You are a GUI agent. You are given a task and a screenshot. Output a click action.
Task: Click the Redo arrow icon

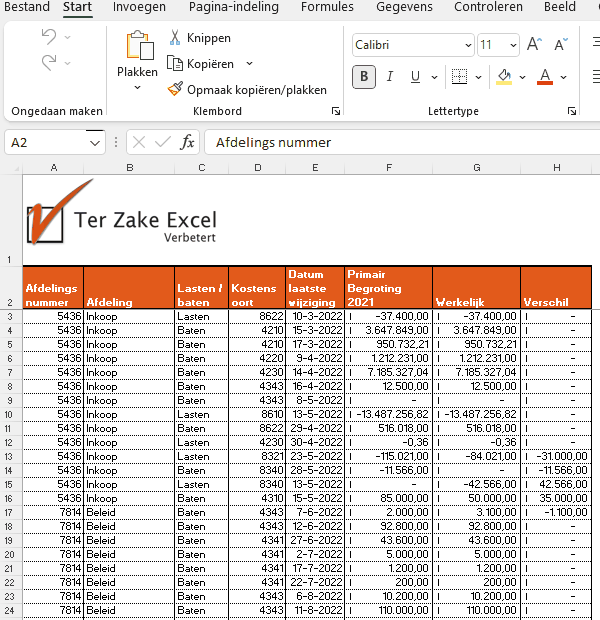pyautogui.click(x=49, y=63)
